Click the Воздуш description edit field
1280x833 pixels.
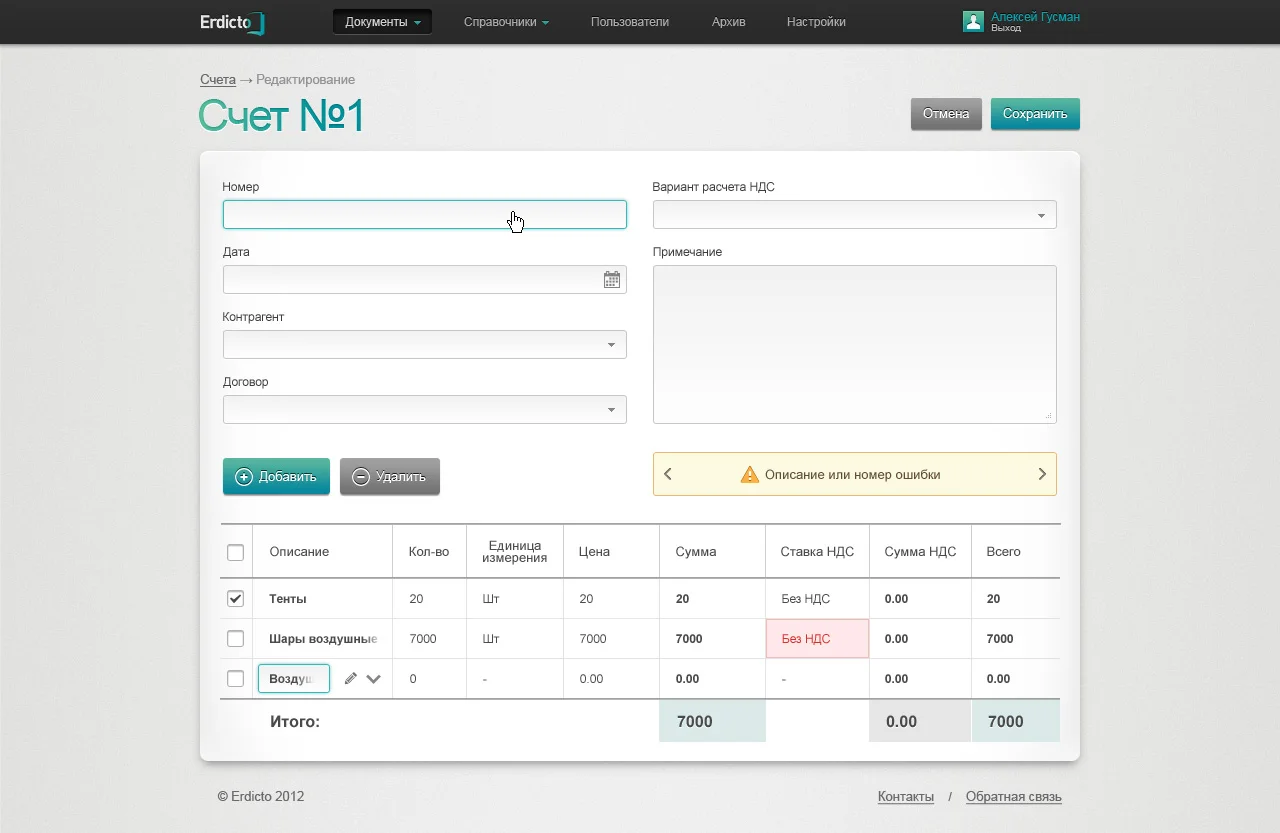coord(294,679)
